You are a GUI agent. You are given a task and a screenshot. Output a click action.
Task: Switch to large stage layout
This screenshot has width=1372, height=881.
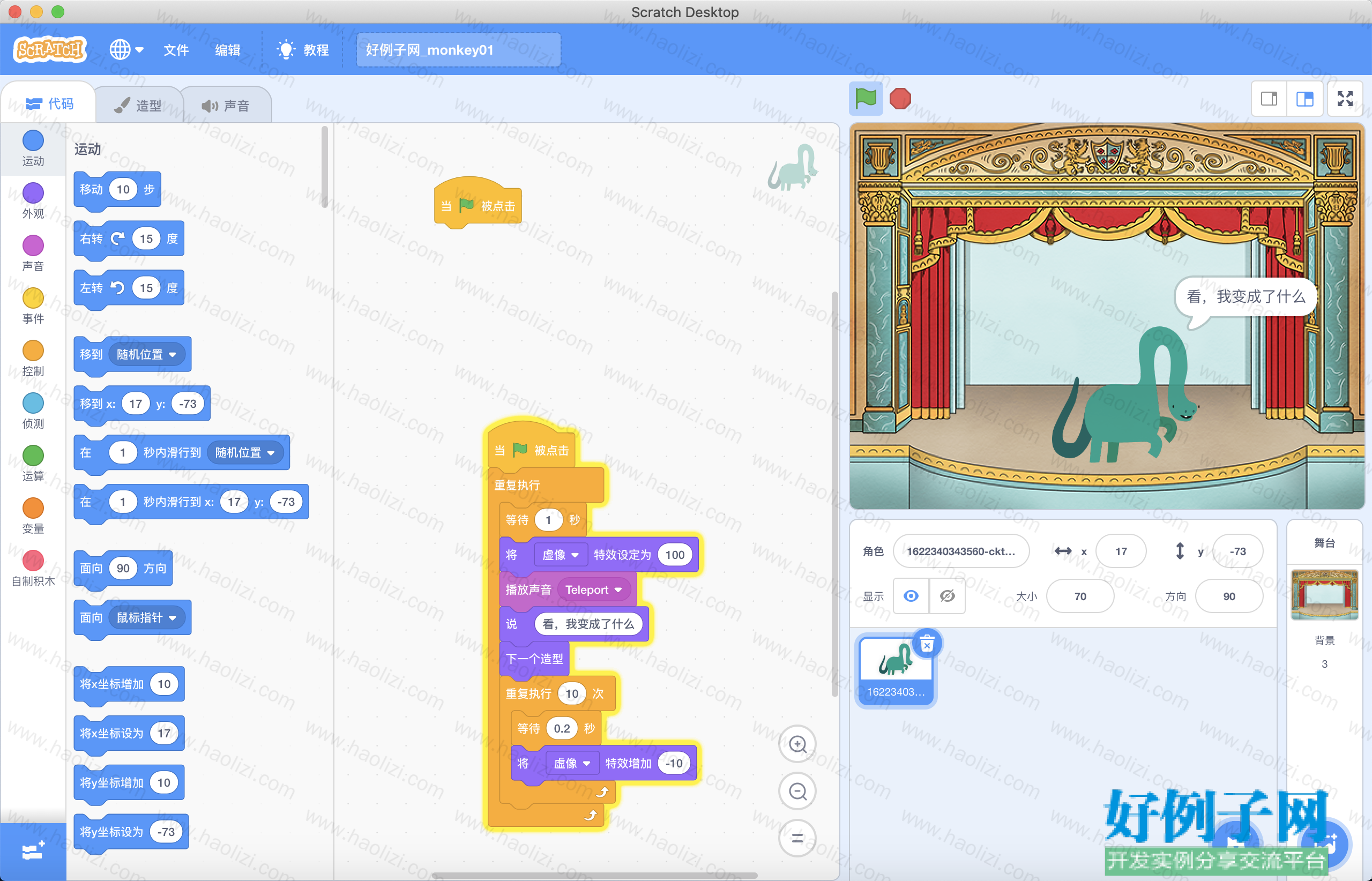point(1304,99)
